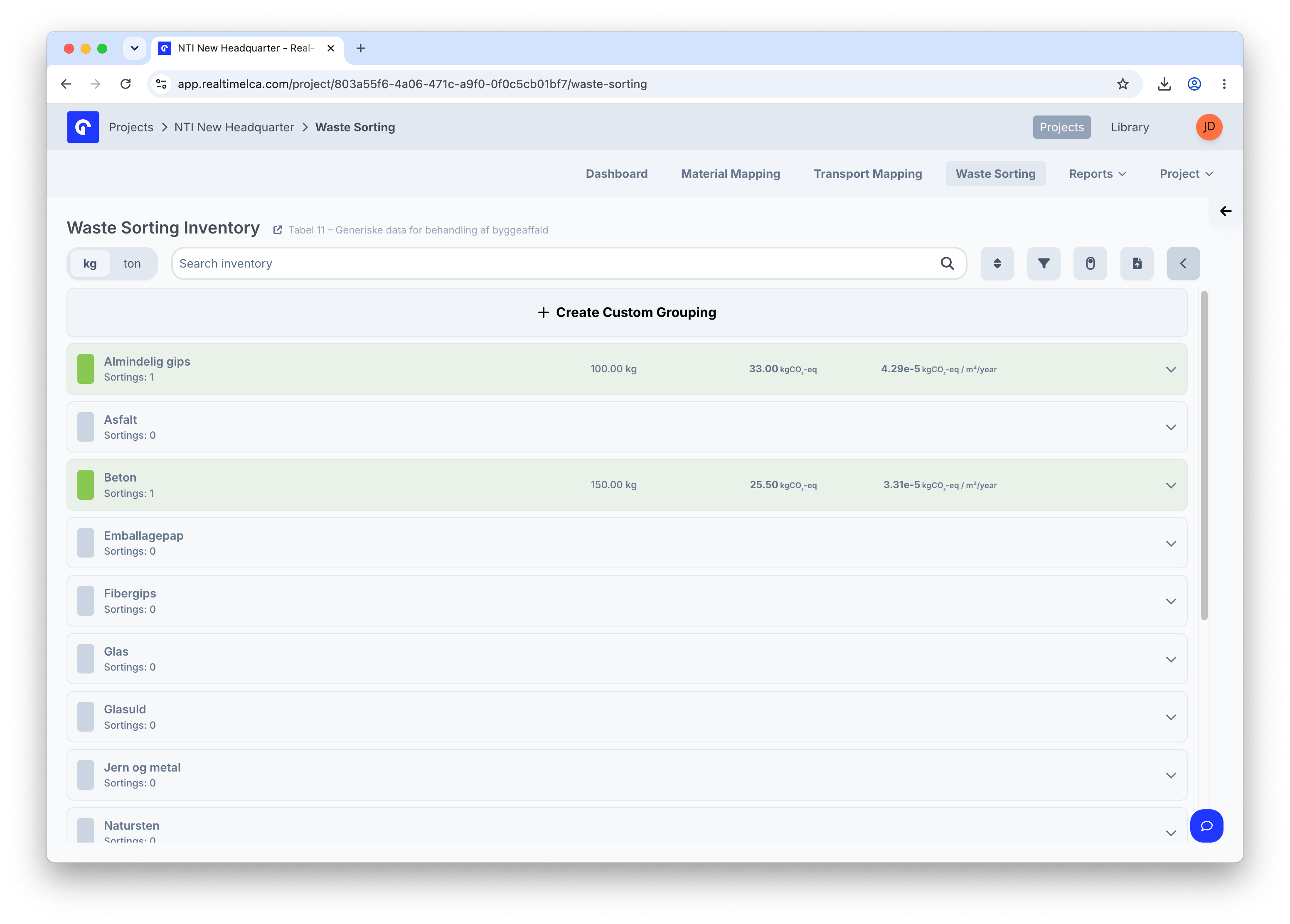
Task: Collapse panel with left chevron button
Action: (1183, 263)
